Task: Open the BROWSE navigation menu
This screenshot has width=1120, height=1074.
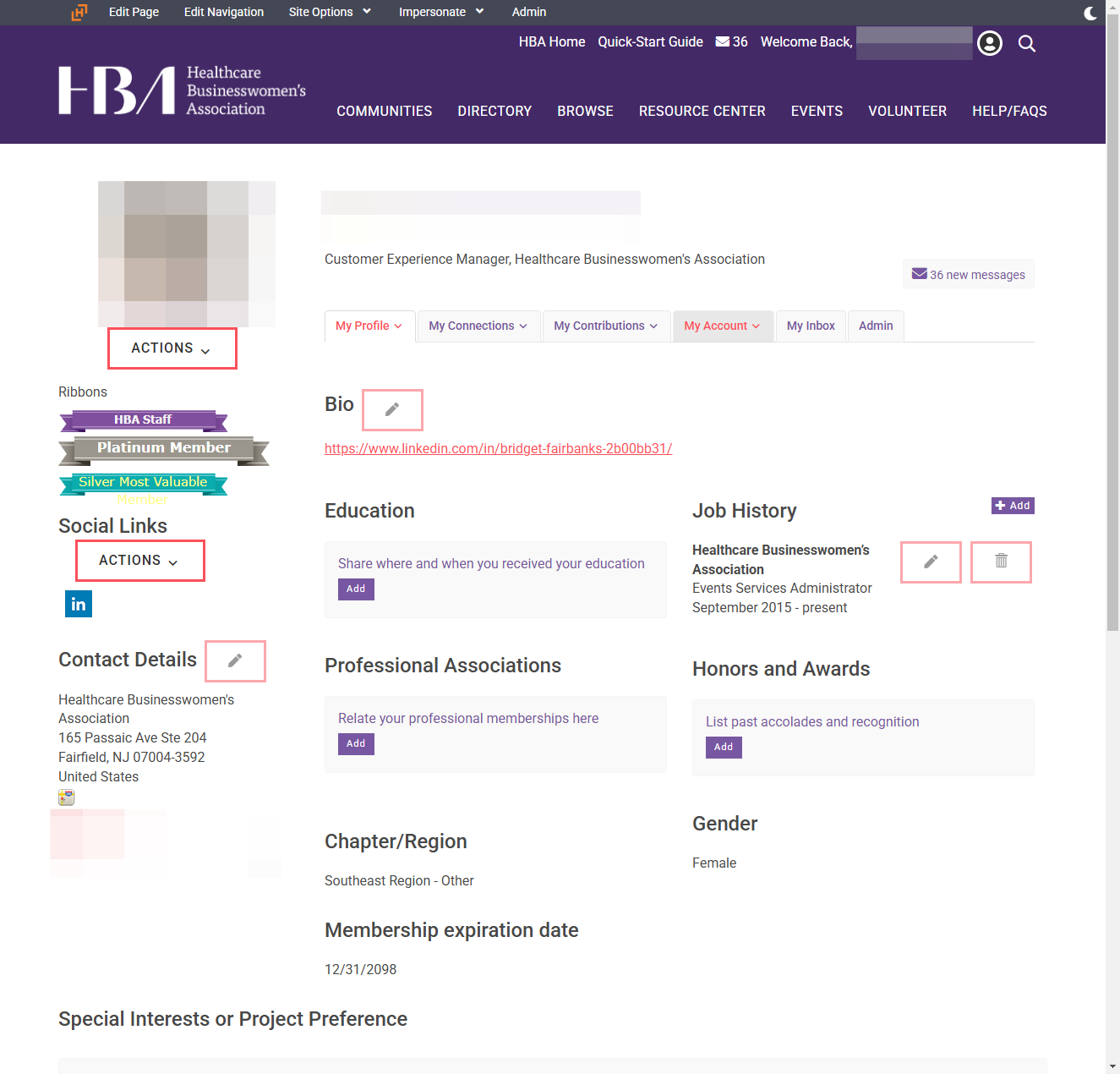Action: point(585,111)
